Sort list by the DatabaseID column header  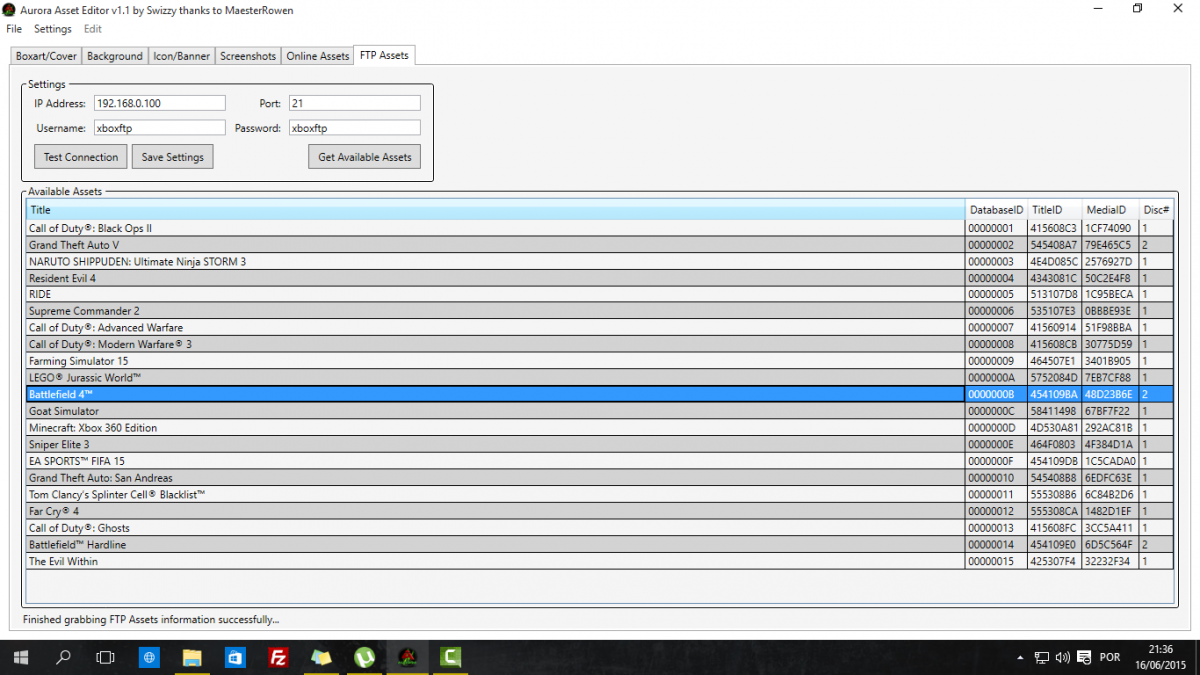996,210
